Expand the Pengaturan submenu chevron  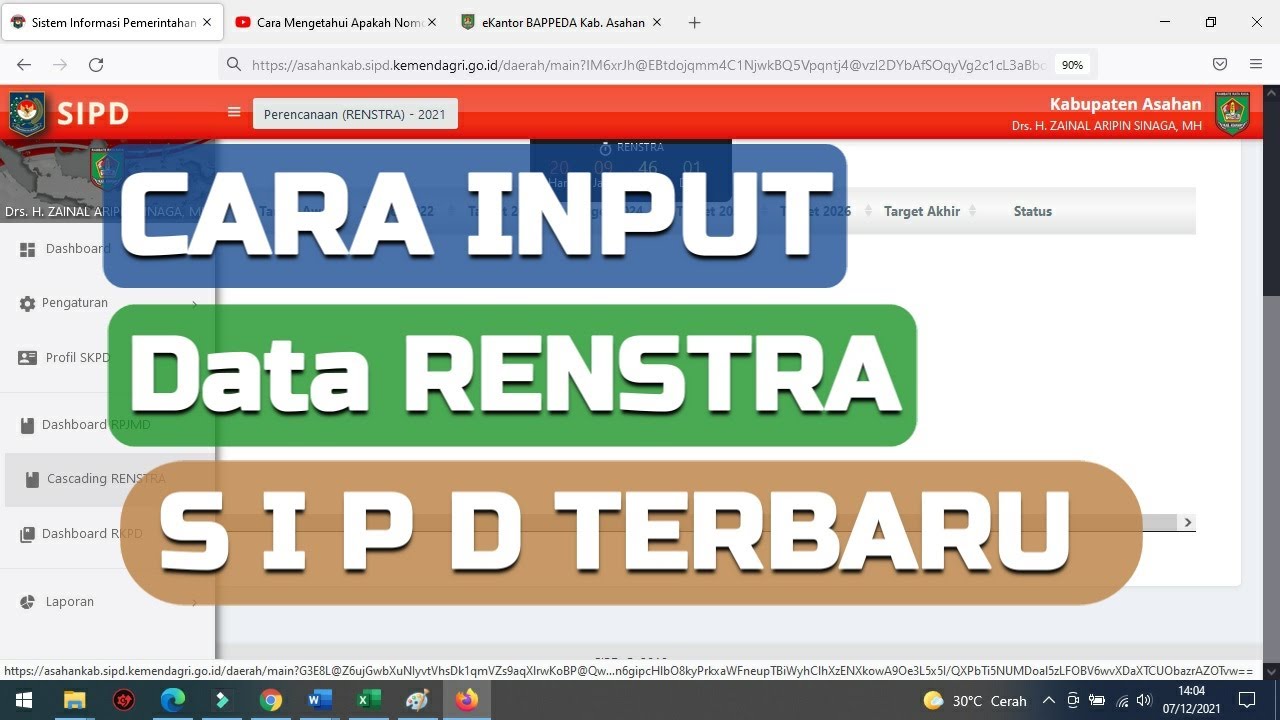(194, 304)
